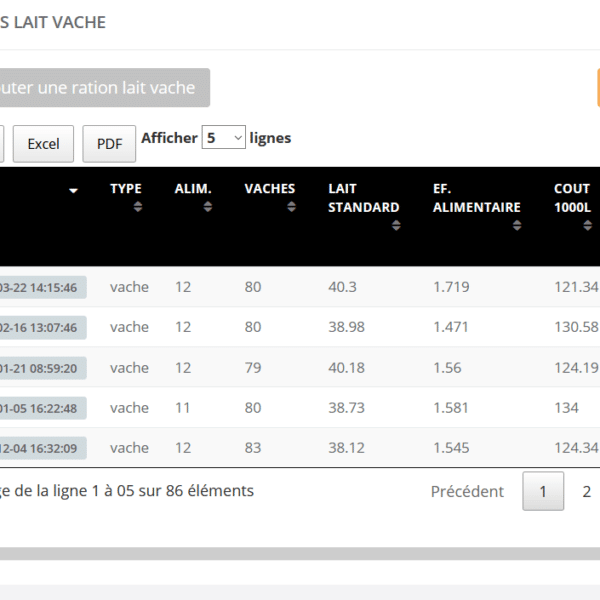Open ration dated 01-05 16:22:48
This screenshot has height=600, width=600.
42,408
